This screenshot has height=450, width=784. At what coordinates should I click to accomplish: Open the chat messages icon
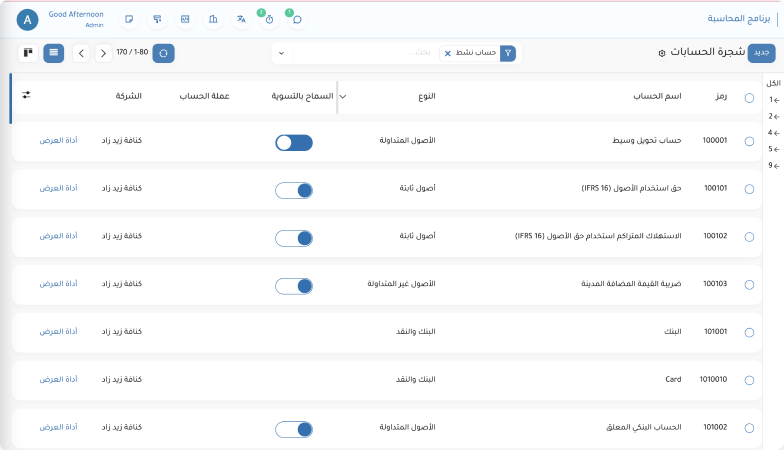[296, 19]
